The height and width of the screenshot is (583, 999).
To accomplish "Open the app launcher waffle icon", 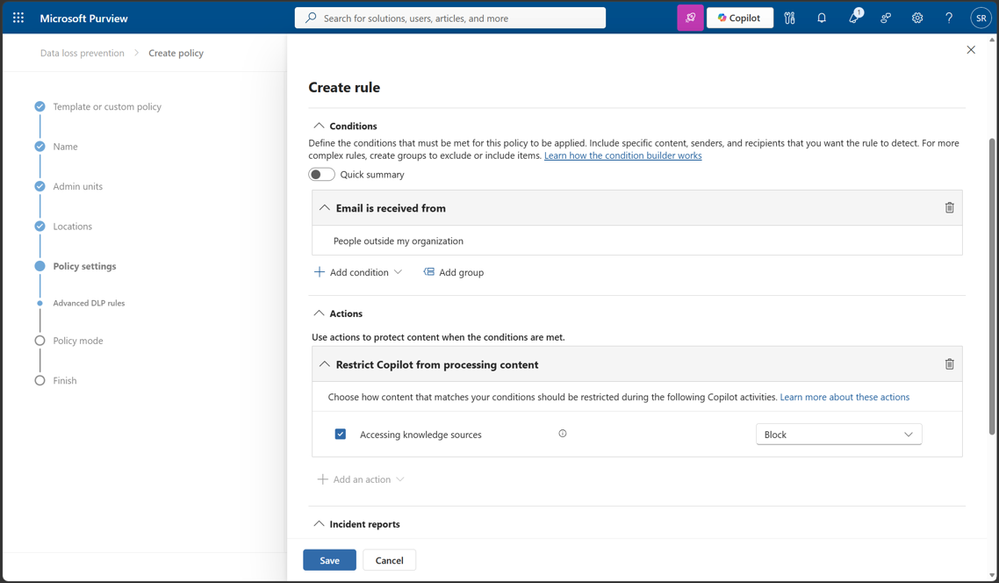I will [x=18, y=18].
